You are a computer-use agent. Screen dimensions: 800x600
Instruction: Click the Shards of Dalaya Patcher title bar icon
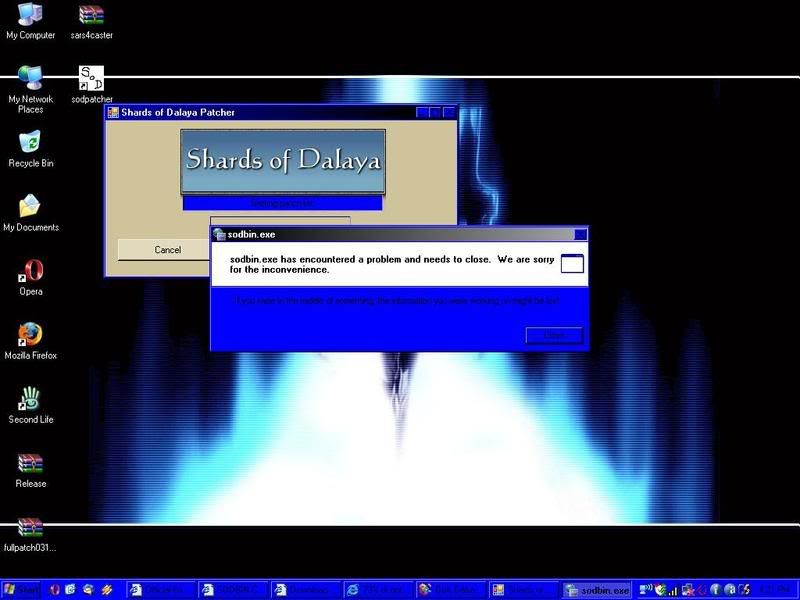coord(113,112)
